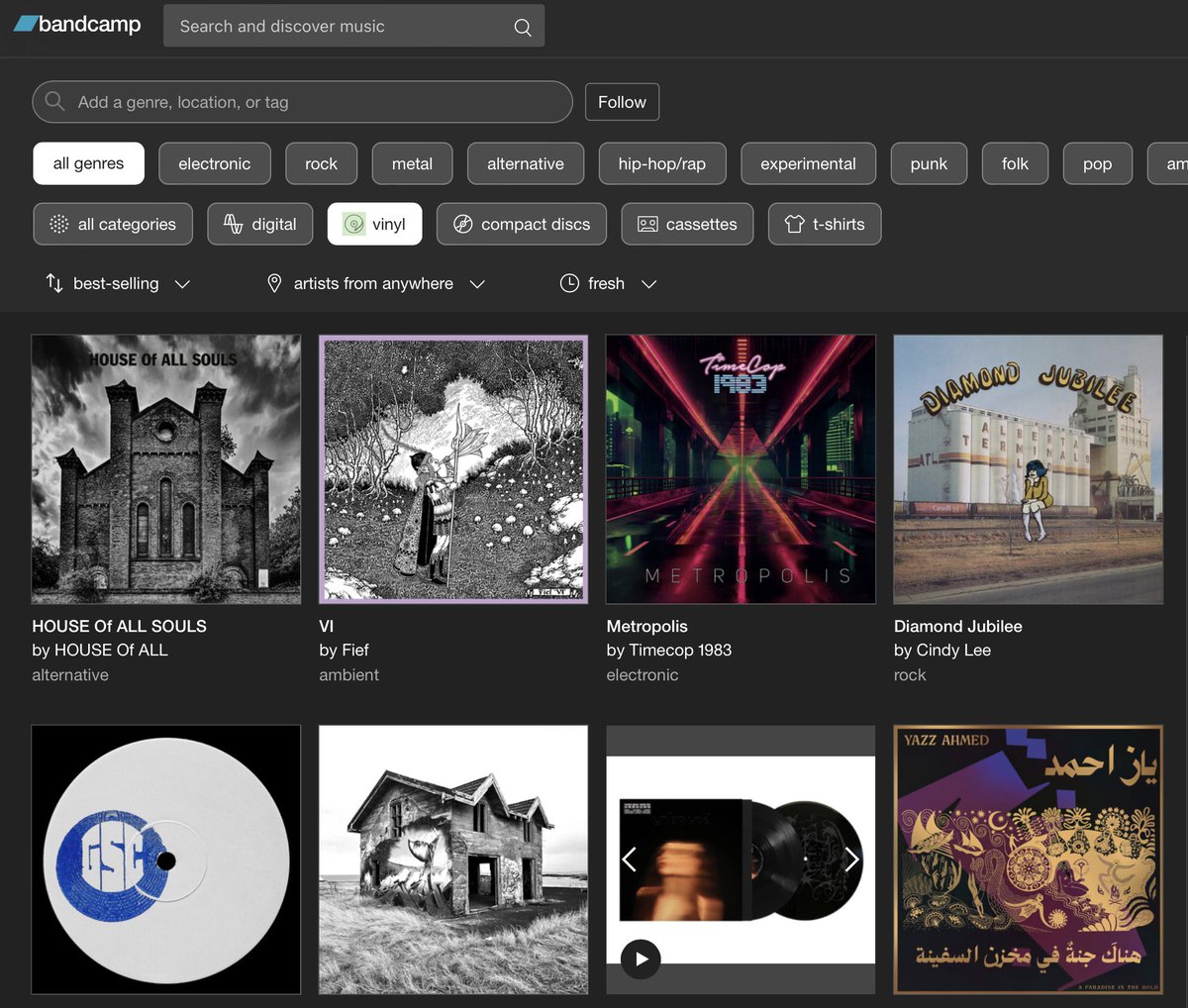
Task: Filter by alternative genre
Action: tap(526, 163)
